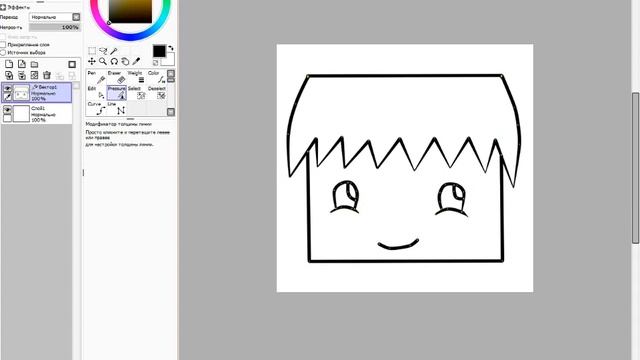The width and height of the screenshot is (640, 360).
Task: Choose the line Color tool
Action: pos(156,77)
